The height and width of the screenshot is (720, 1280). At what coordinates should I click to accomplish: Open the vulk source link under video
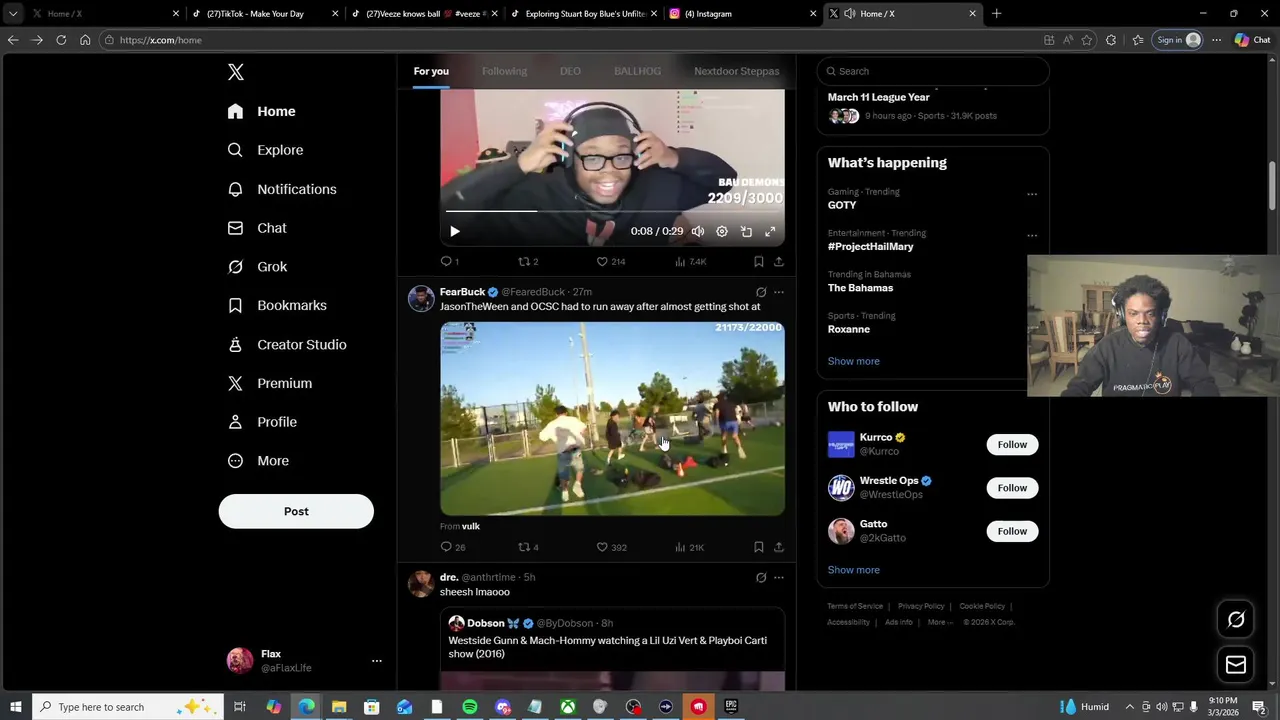(471, 526)
